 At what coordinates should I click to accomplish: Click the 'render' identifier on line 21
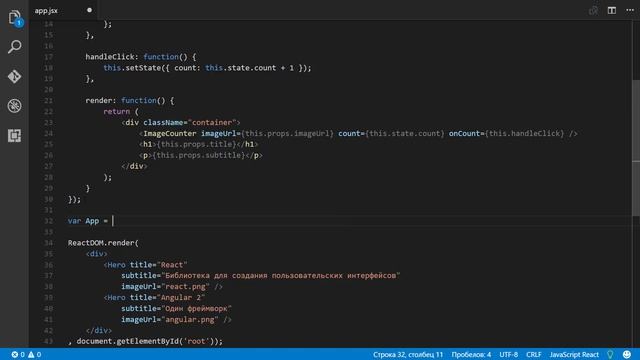click(98, 100)
